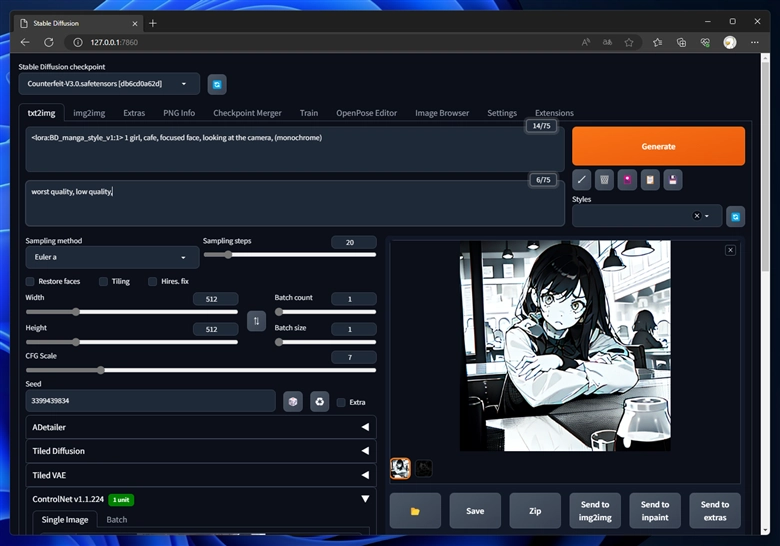
Task: Swap width and height values
Action: point(256,321)
